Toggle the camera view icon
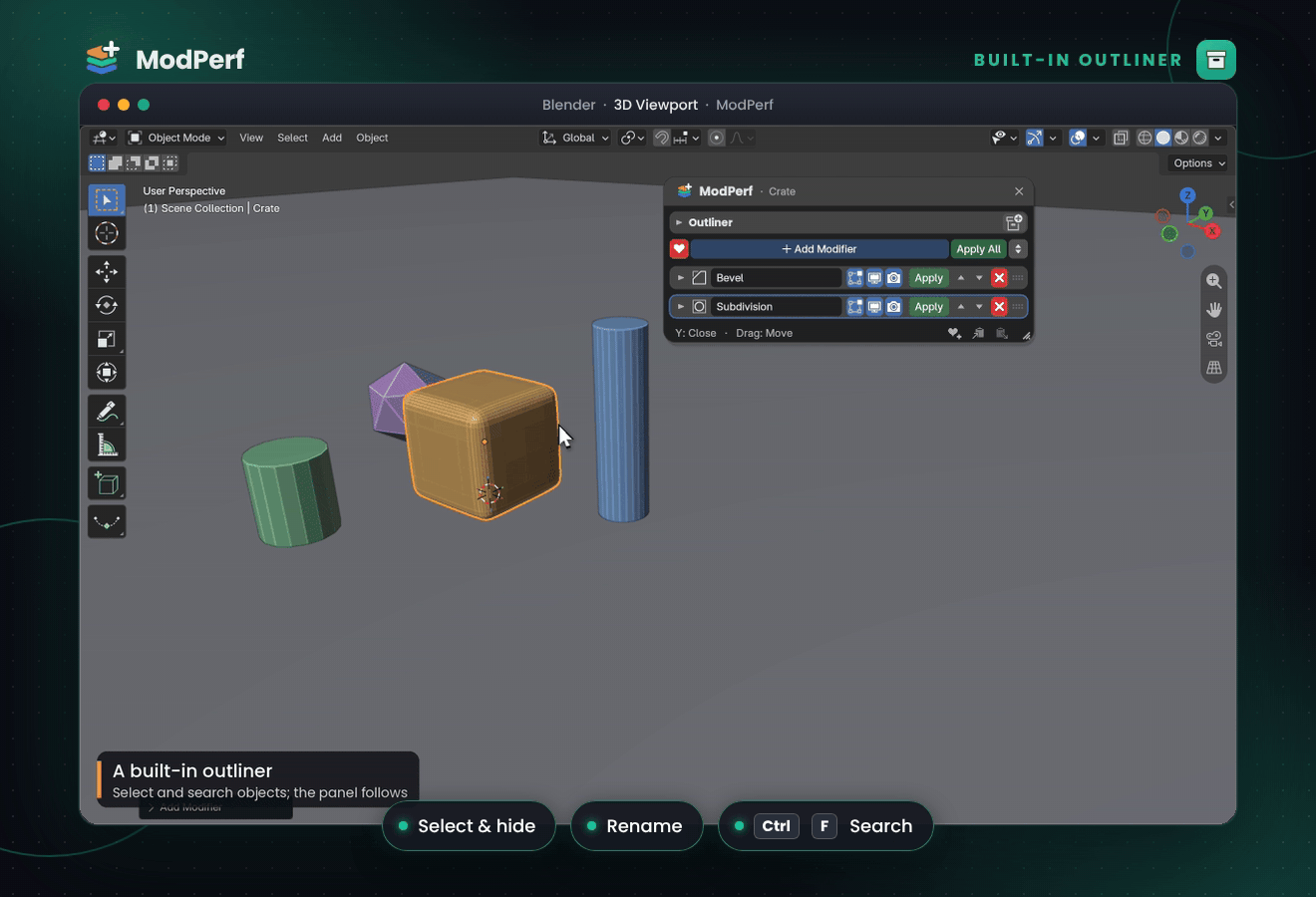Viewport: 1316px width, 897px height. (x=1213, y=339)
